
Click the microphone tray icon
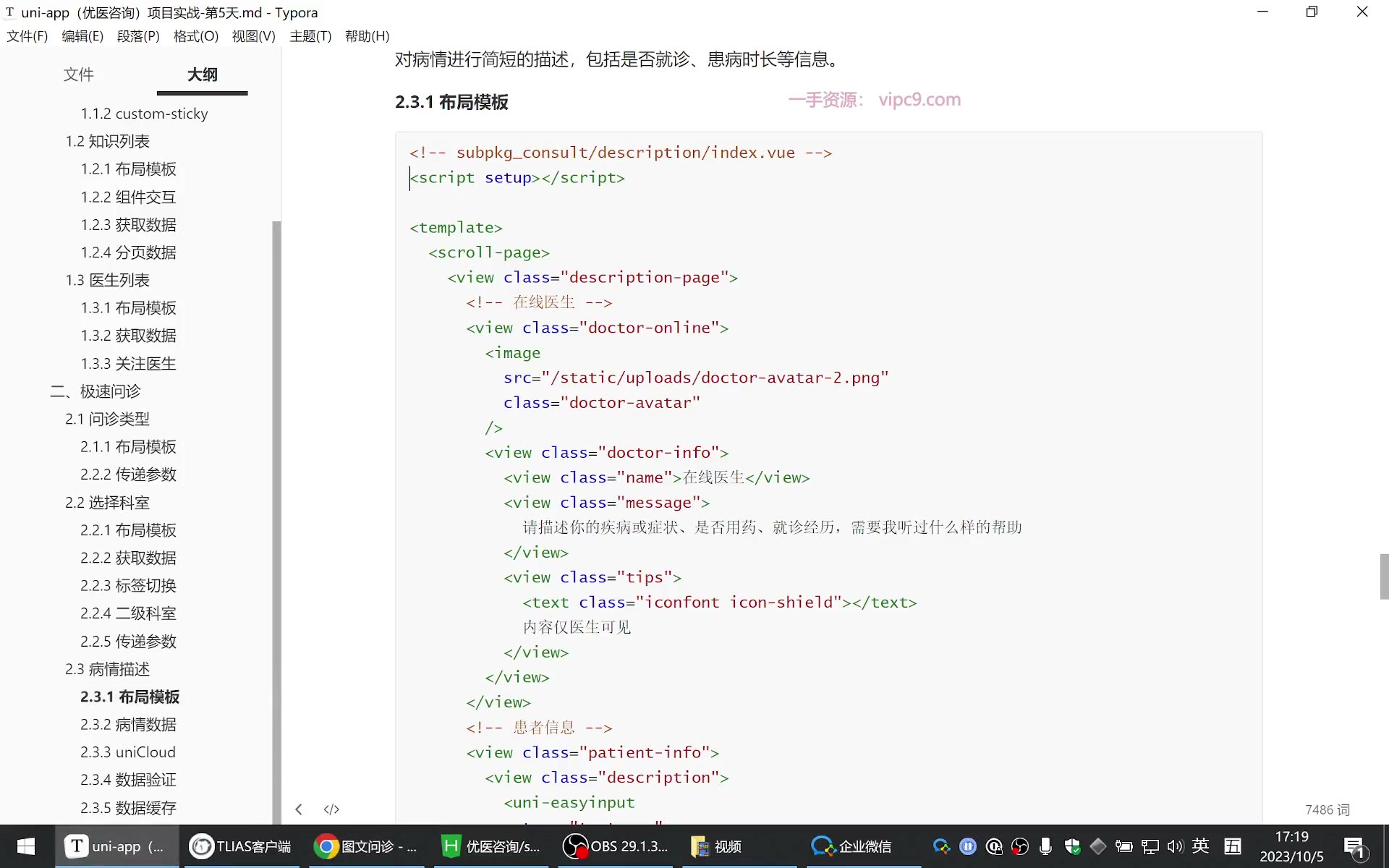[x=1045, y=846]
